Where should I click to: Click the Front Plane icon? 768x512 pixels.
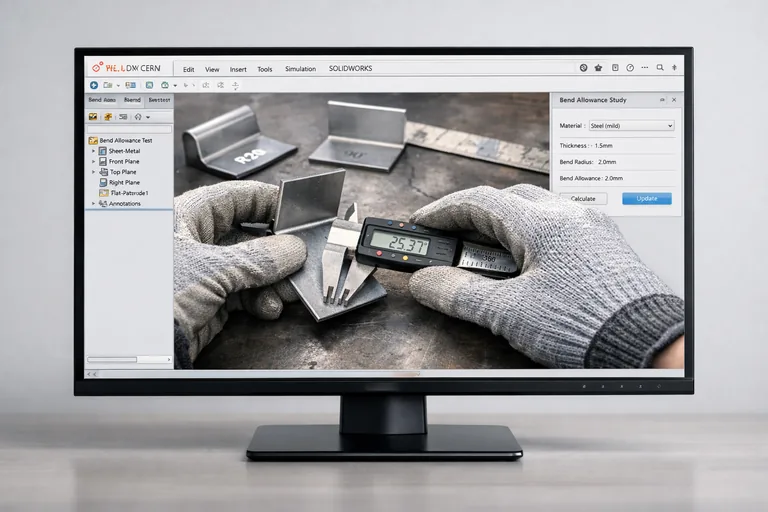(103, 161)
